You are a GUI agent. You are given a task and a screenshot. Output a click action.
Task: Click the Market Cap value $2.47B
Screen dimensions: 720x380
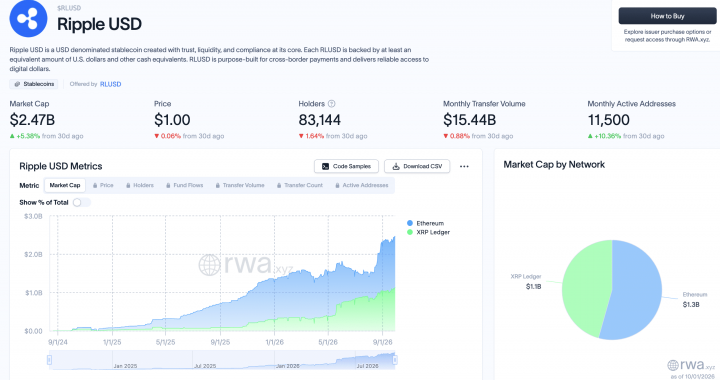tap(32, 120)
